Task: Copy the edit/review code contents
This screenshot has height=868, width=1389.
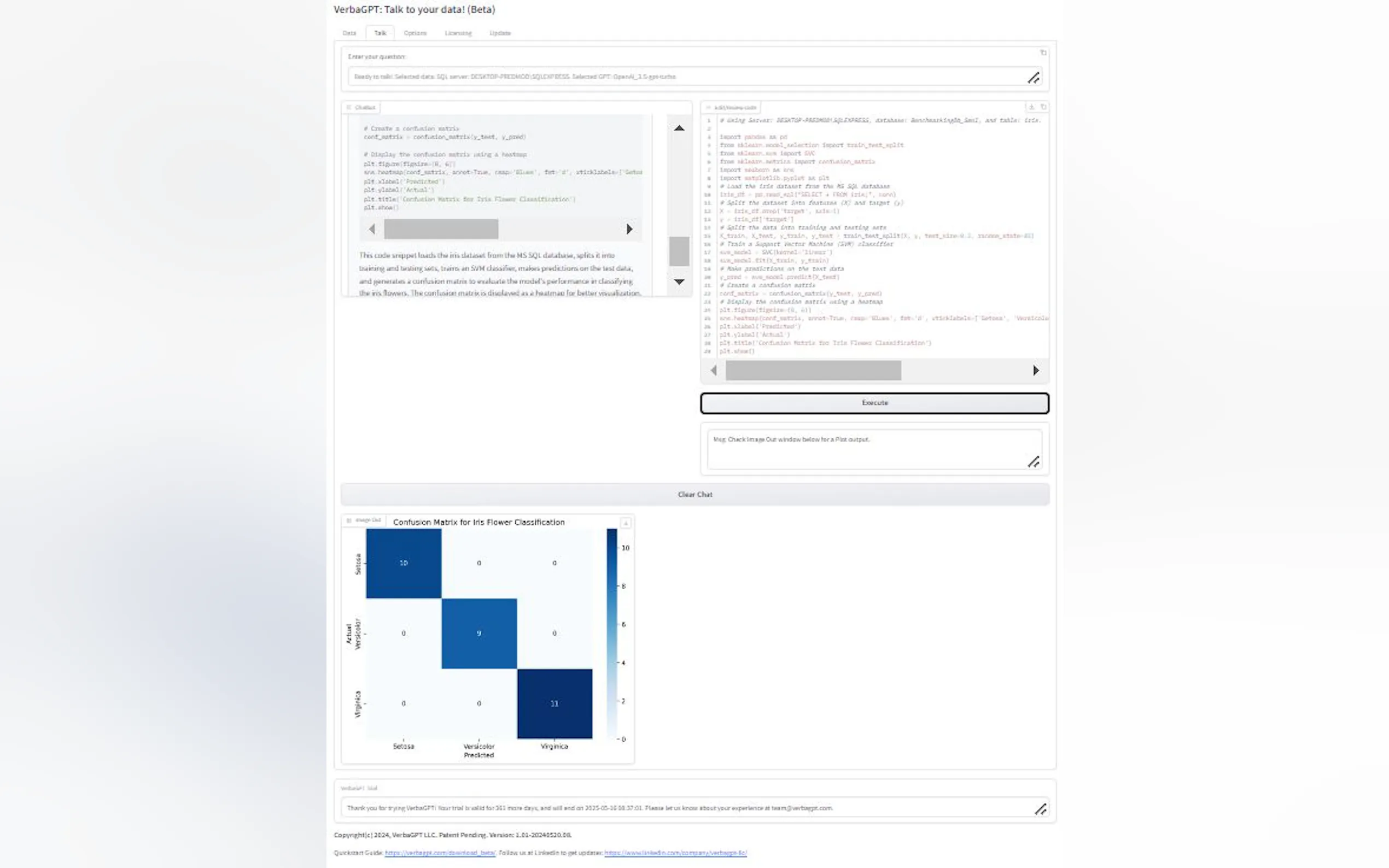Action: 1043,107
